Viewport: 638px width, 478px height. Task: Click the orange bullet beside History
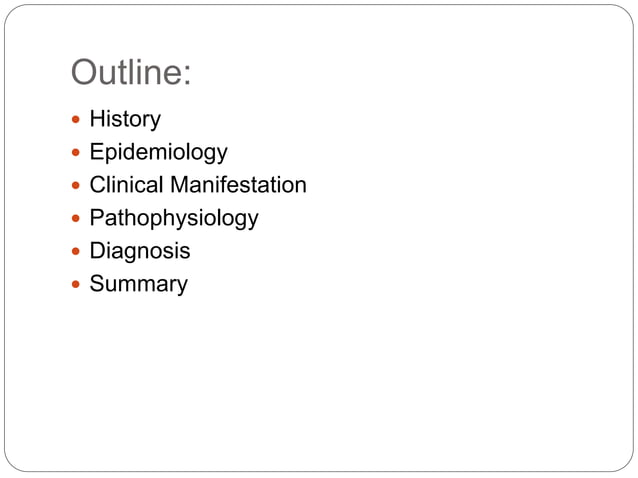(x=76, y=119)
